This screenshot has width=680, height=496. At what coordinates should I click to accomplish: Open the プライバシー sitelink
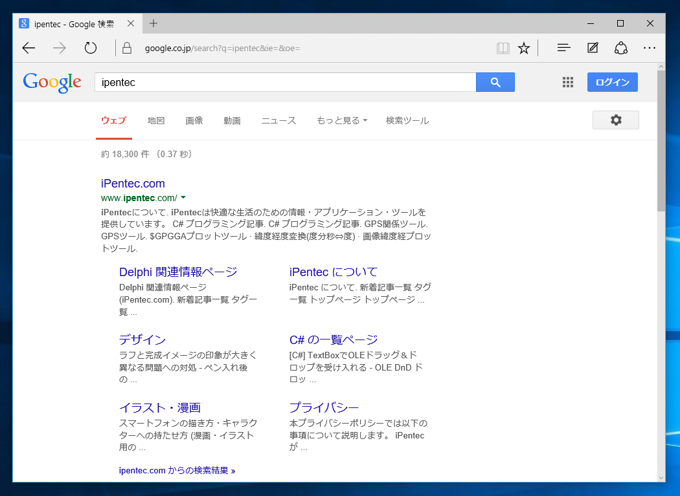click(324, 408)
